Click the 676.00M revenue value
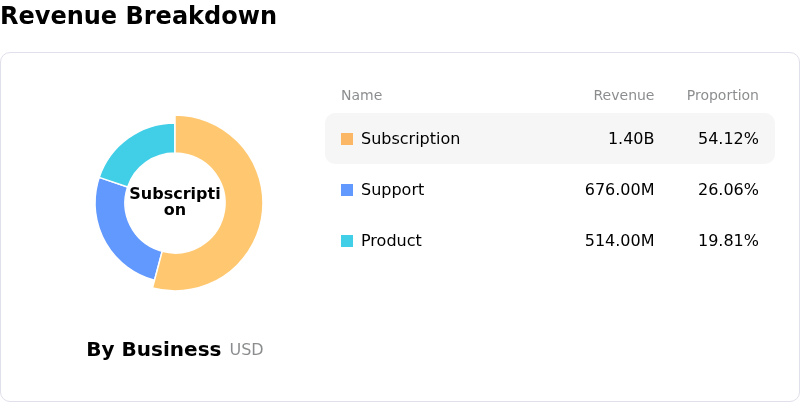Image resolution: width=800 pixels, height=402 pixels. click(619, 190)
